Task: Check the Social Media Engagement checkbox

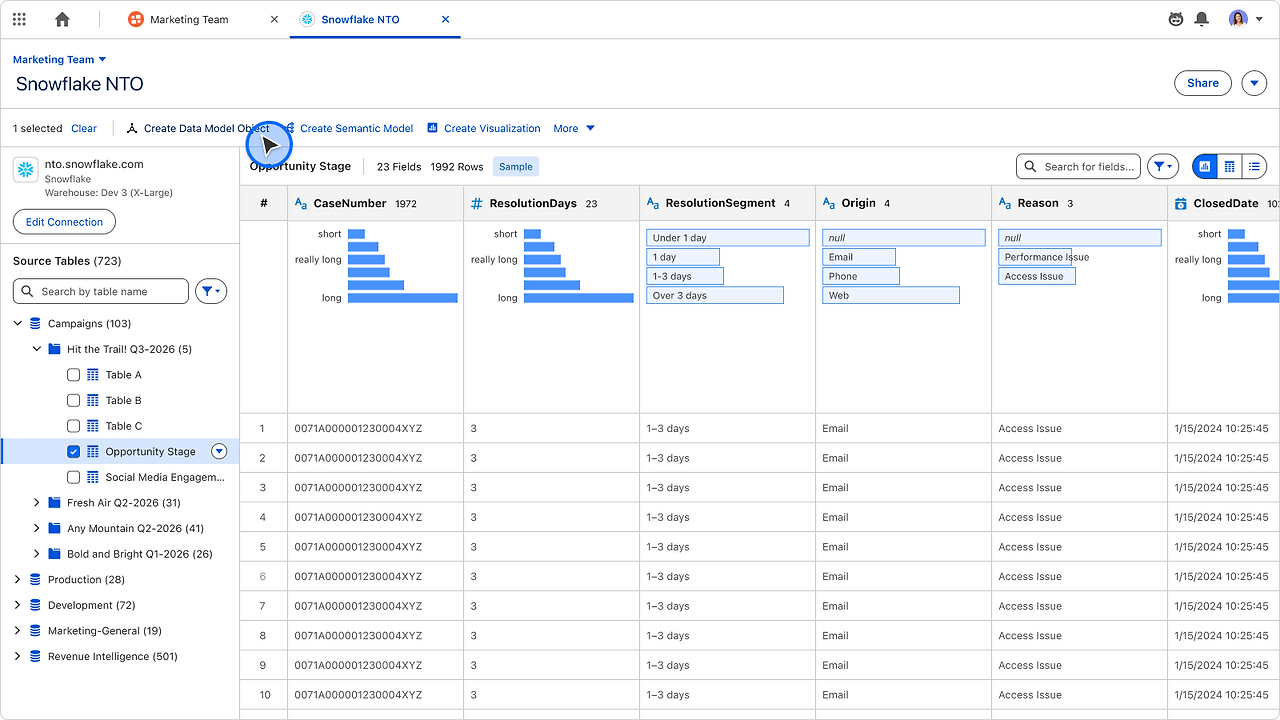Action: (x=73, y=478)
